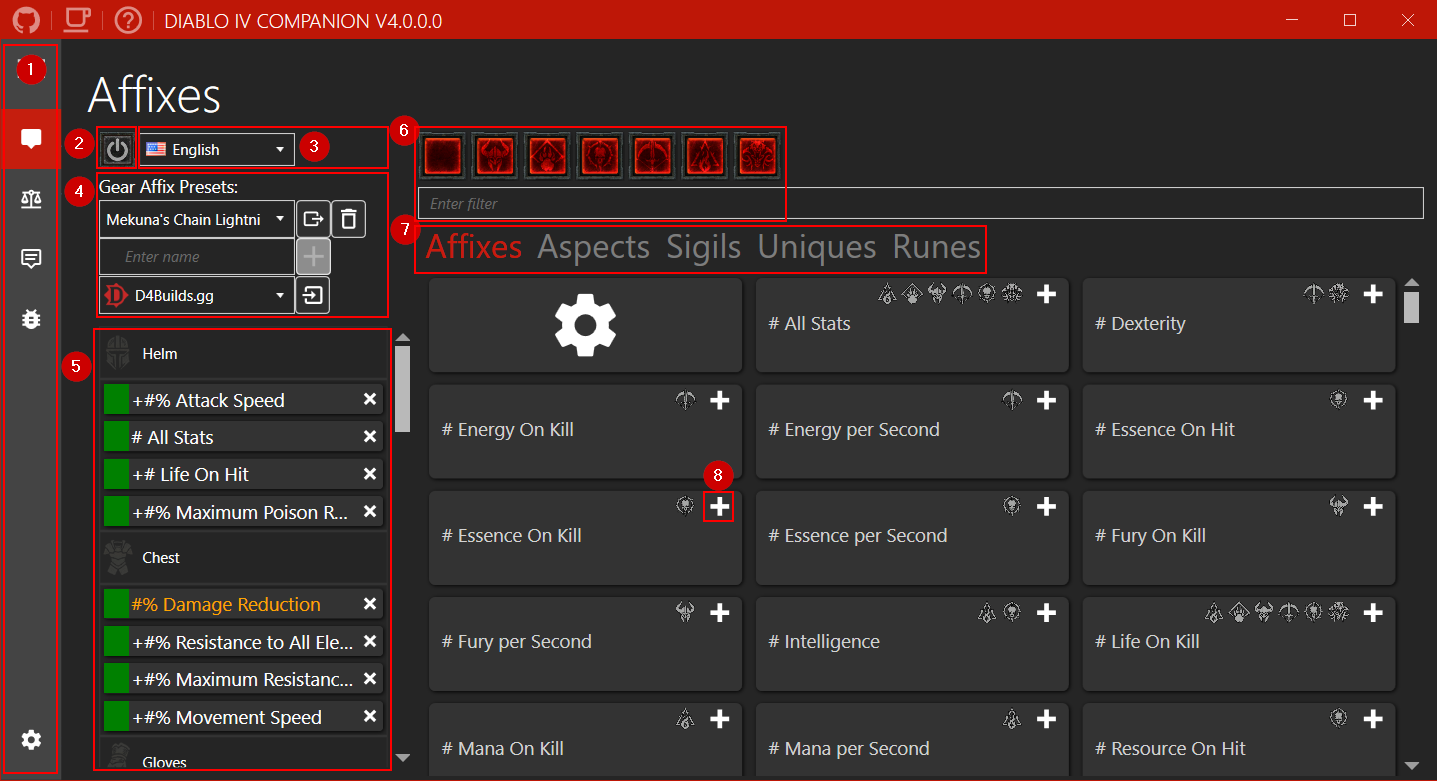Add the # Intelligence affix
1437x781 pixels.
pyautogui.click(x=1046, y=612)
